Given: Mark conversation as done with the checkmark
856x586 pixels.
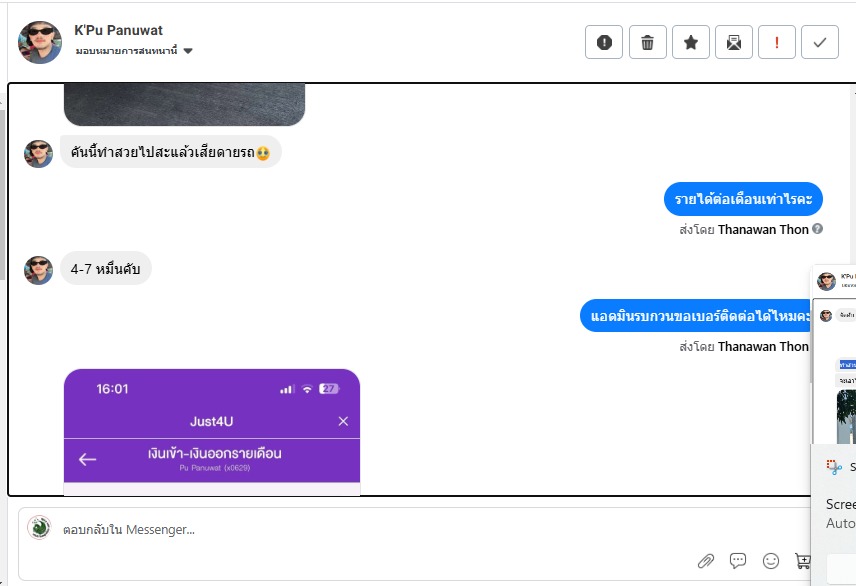Looking at the screenshot, I should pyautogui.click(x=820, y=42).
